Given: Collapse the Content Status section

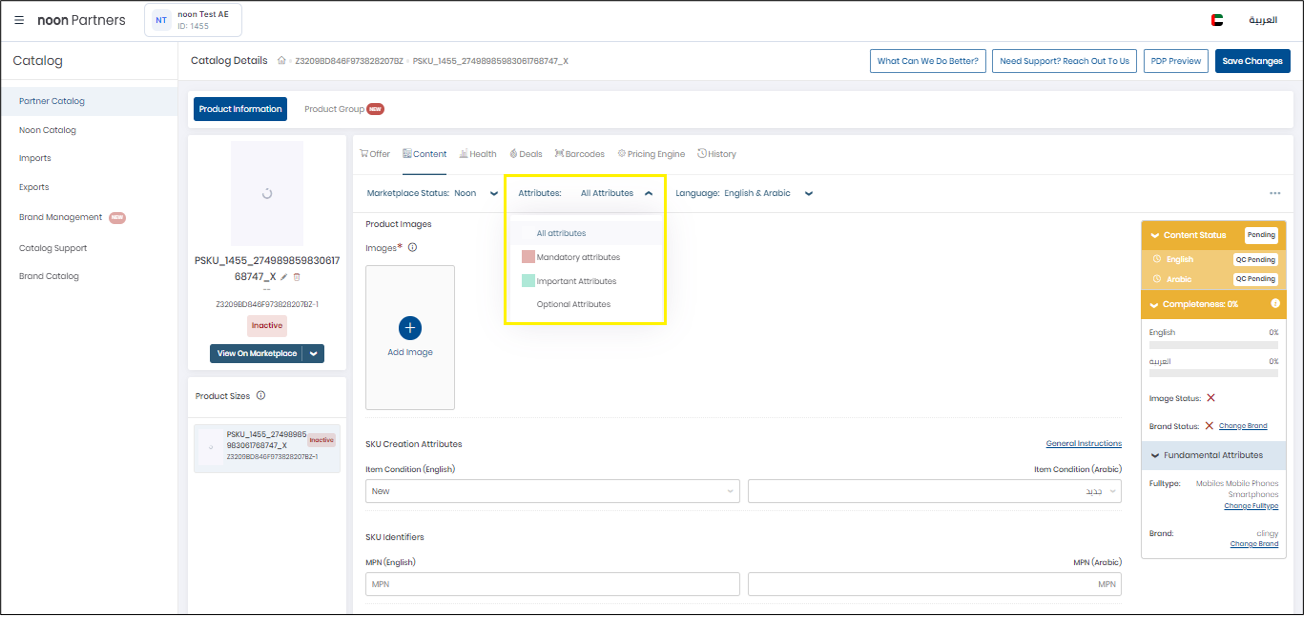Looking at the screenshot, I should click(1153, 235).
